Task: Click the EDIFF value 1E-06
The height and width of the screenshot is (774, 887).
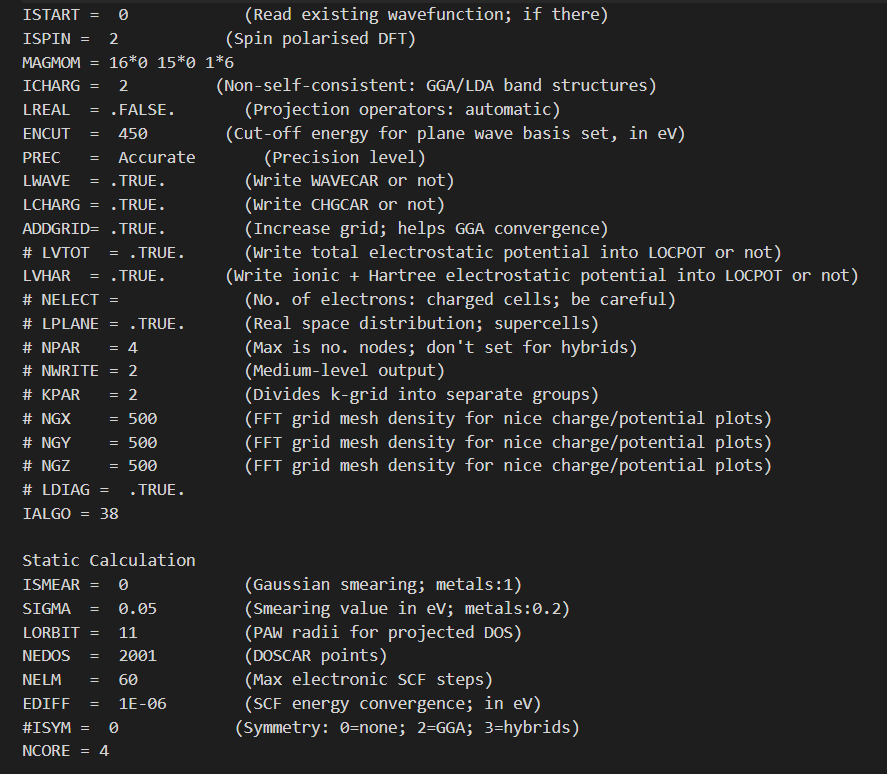Action: (x=142, y=703)
